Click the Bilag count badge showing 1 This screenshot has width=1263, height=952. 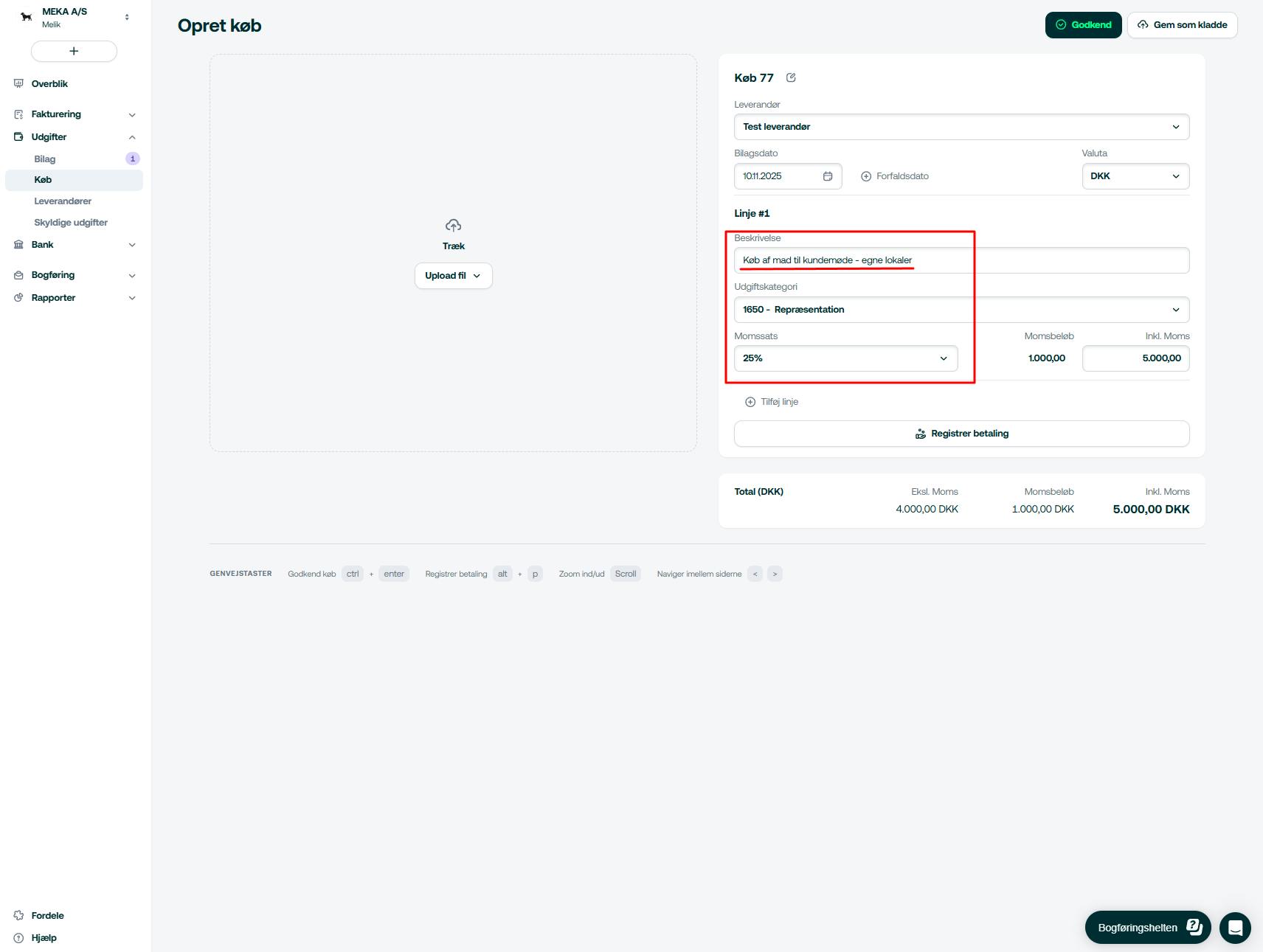(x=133, y=159)
